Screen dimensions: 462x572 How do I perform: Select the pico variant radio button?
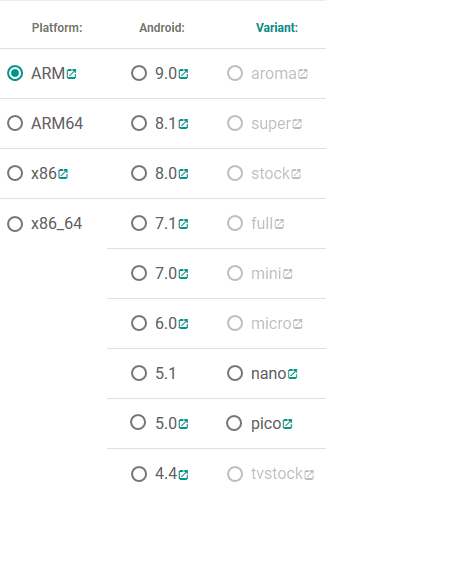coord(234,423)
